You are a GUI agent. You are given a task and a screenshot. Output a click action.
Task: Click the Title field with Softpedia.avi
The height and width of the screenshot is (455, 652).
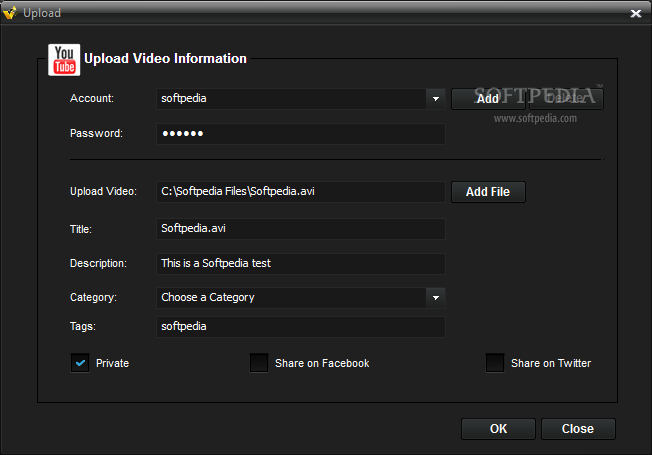click(301, 229)
